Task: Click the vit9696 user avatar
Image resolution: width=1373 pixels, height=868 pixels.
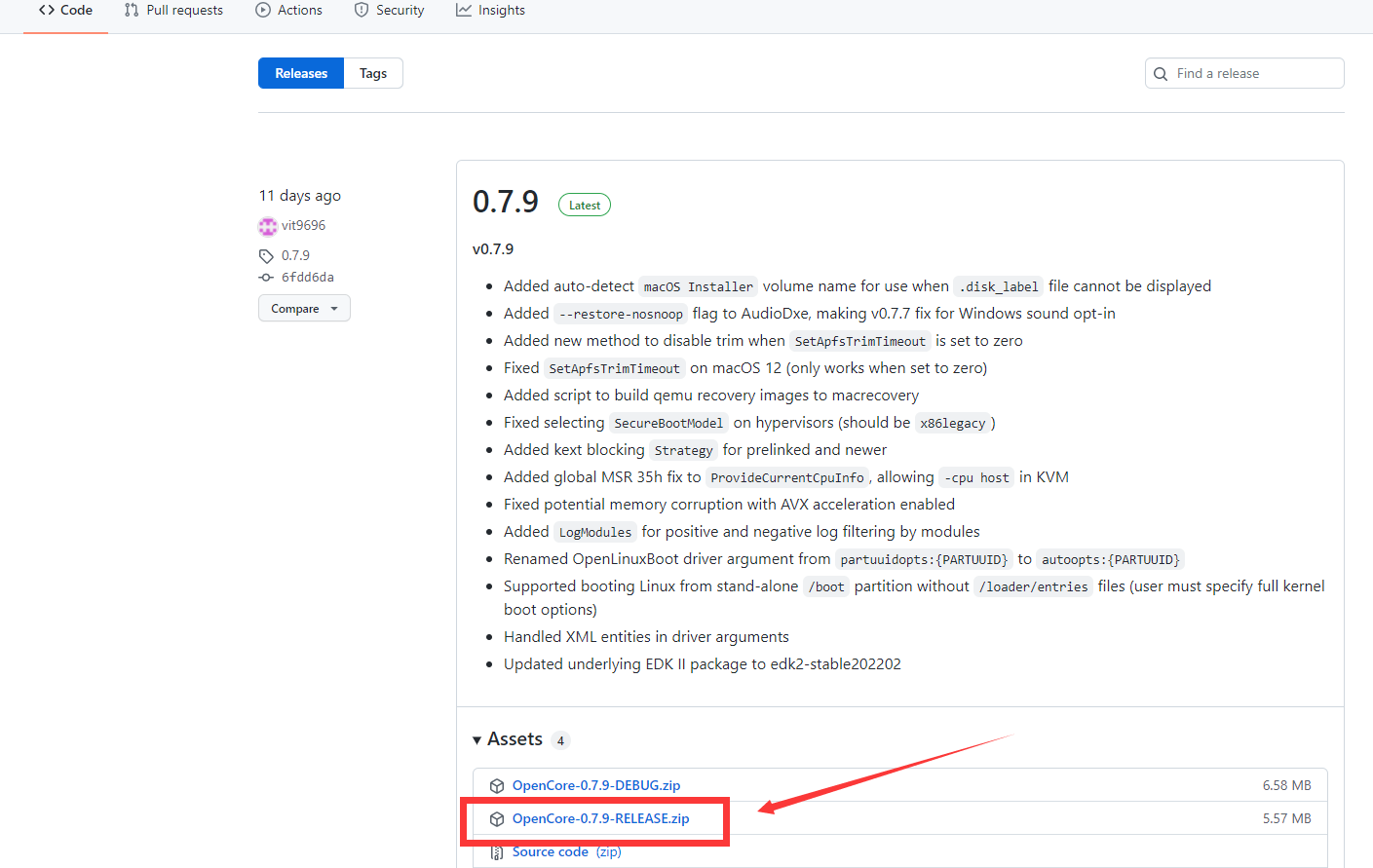Action: pos(268,226)
